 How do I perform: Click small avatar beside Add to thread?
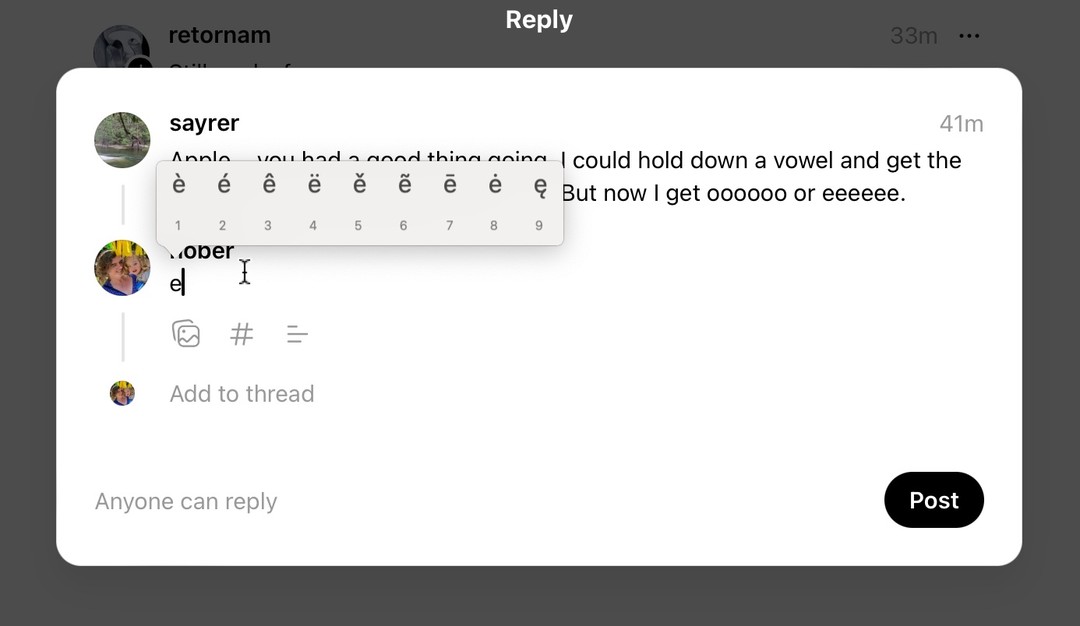coord(122,393)
